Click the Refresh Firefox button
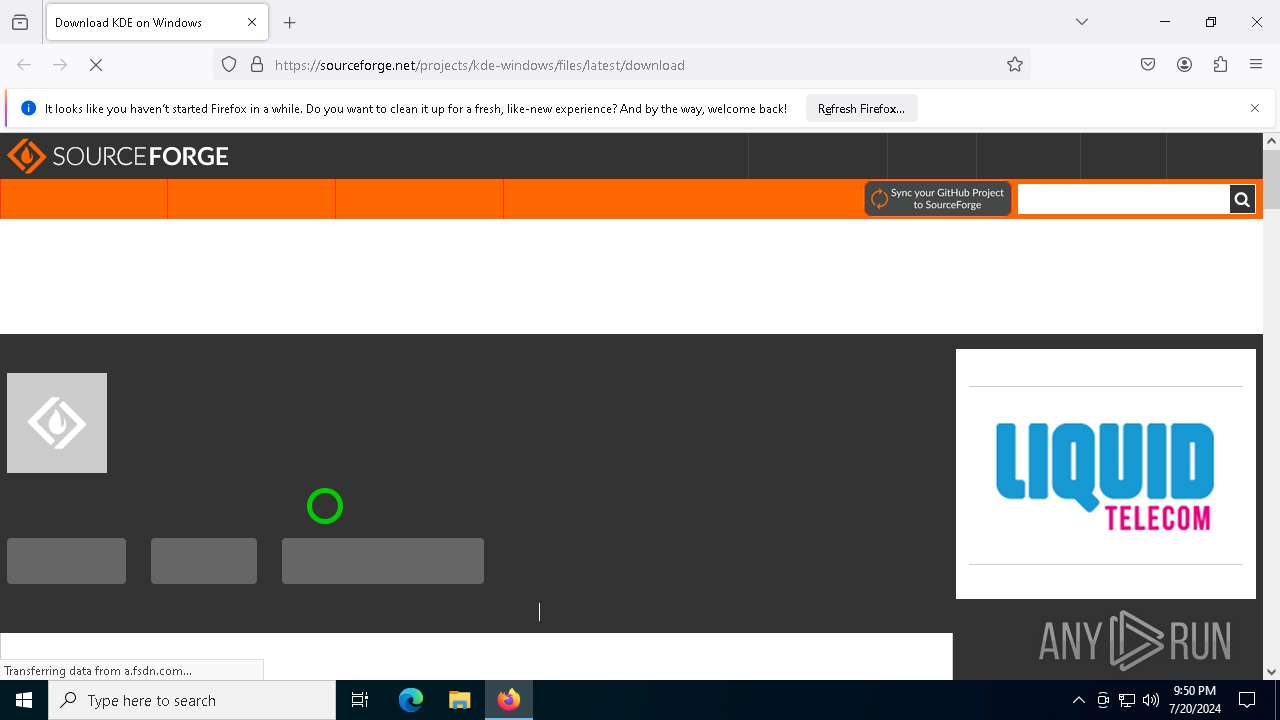Viewport: 1280px width, 720px height. pos(861,108)
